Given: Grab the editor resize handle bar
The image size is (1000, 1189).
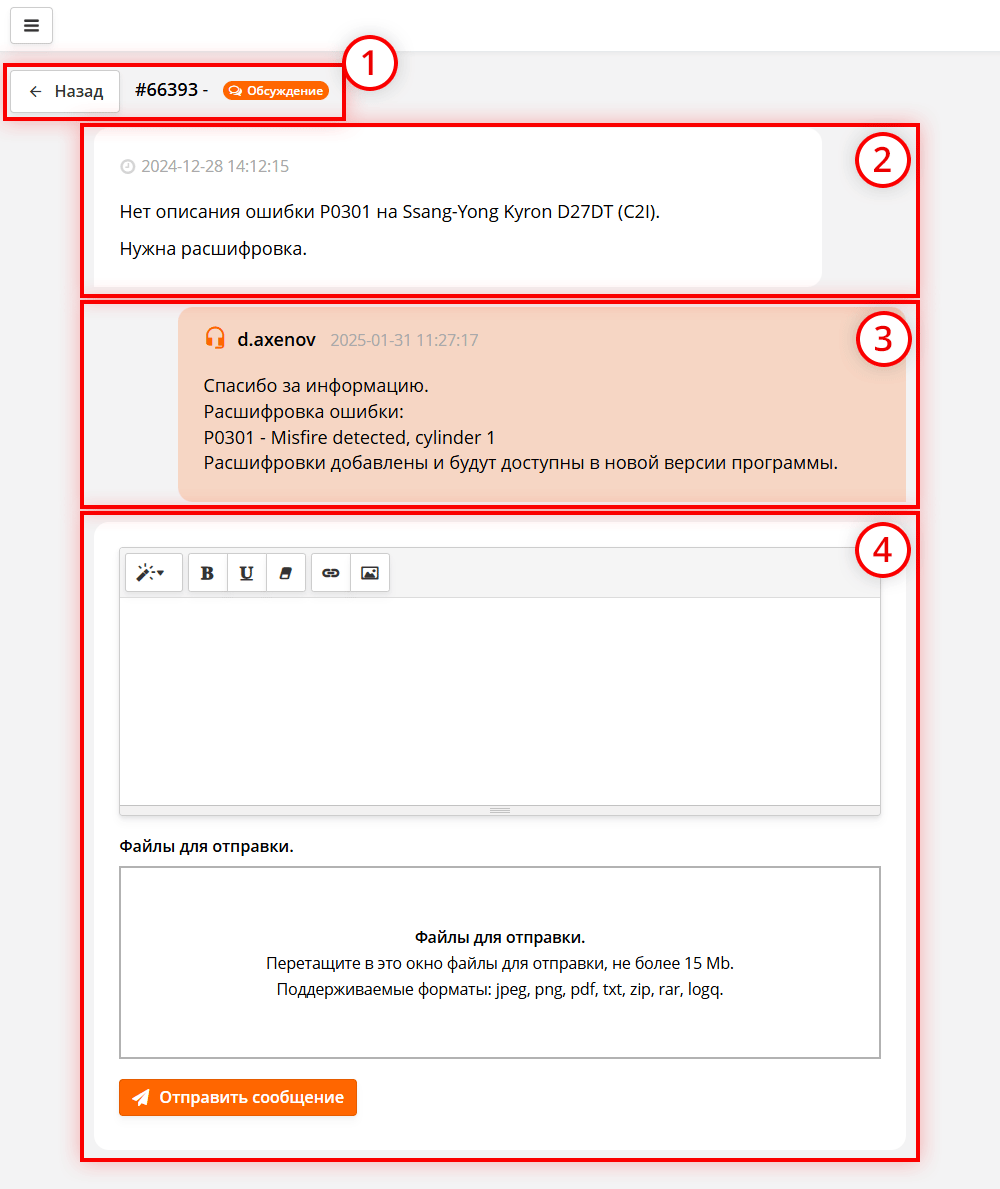Looking at the screenshot, I should (x=500, y=811).
